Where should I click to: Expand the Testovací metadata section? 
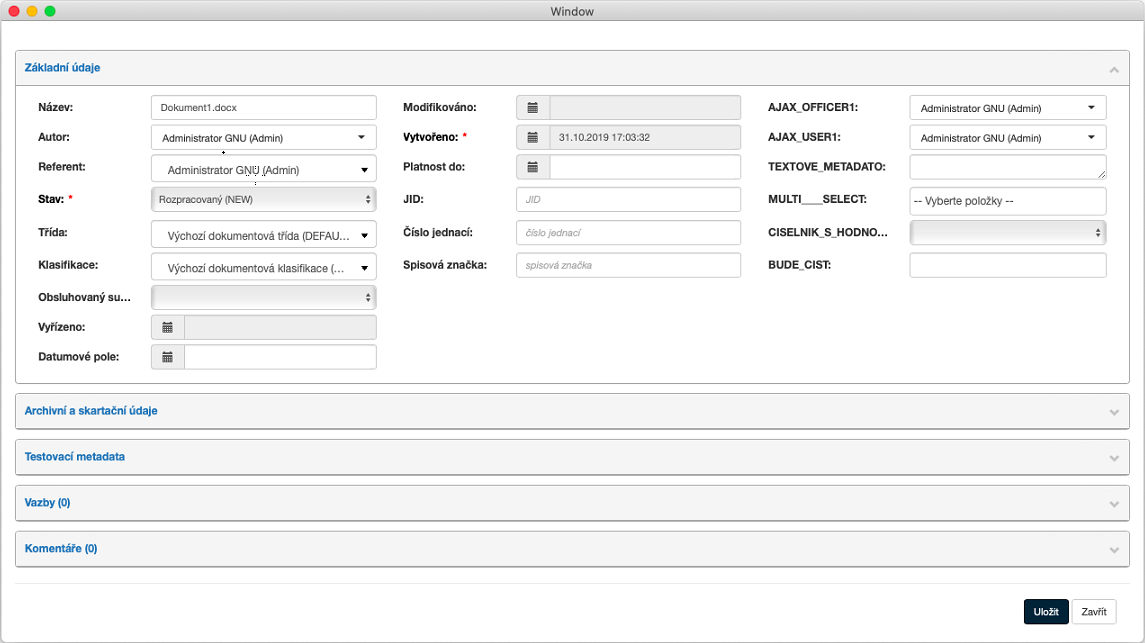[572, 457]
